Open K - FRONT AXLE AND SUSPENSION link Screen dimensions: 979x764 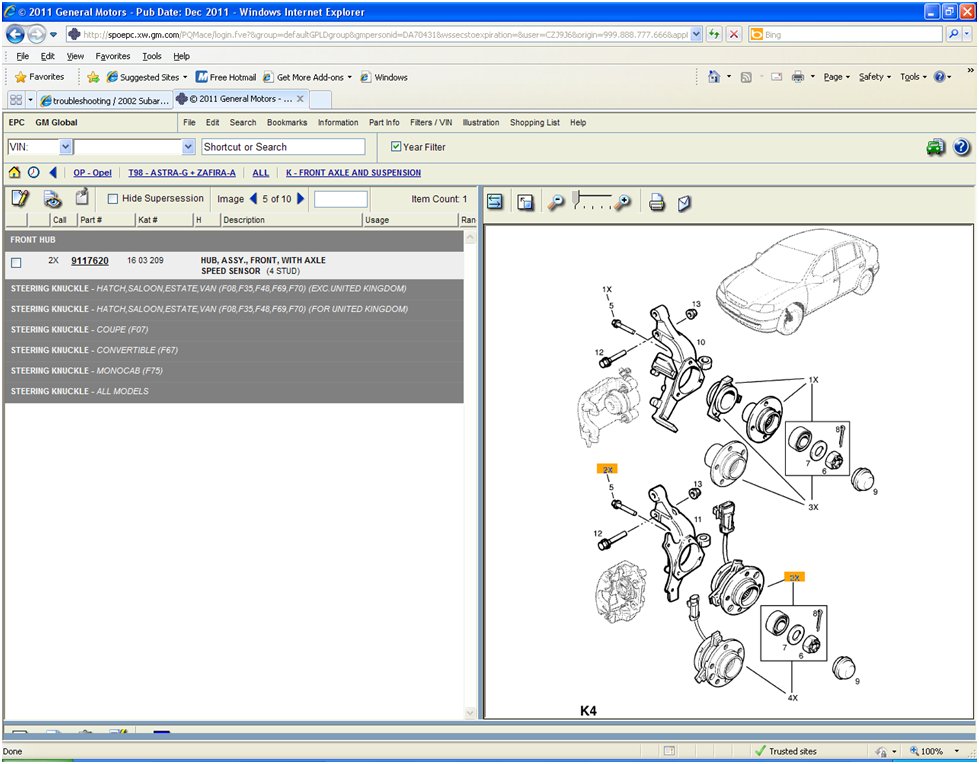(x=353, y=173)
